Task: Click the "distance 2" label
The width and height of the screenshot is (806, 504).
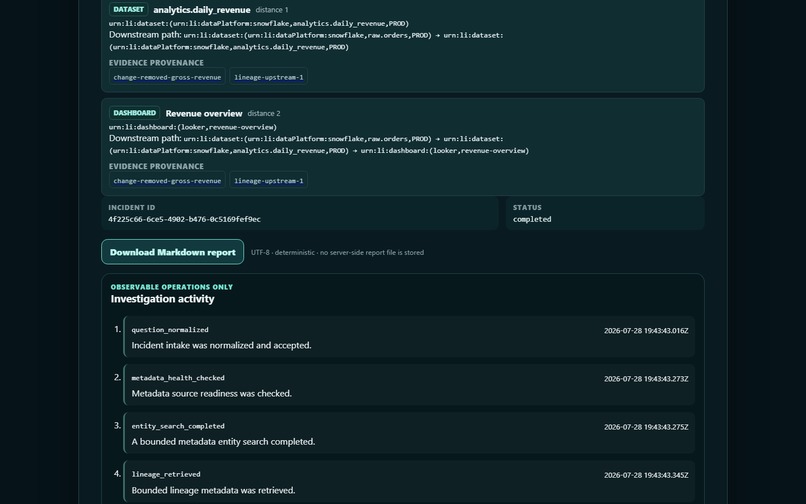Action: click(x=264, y=113)
